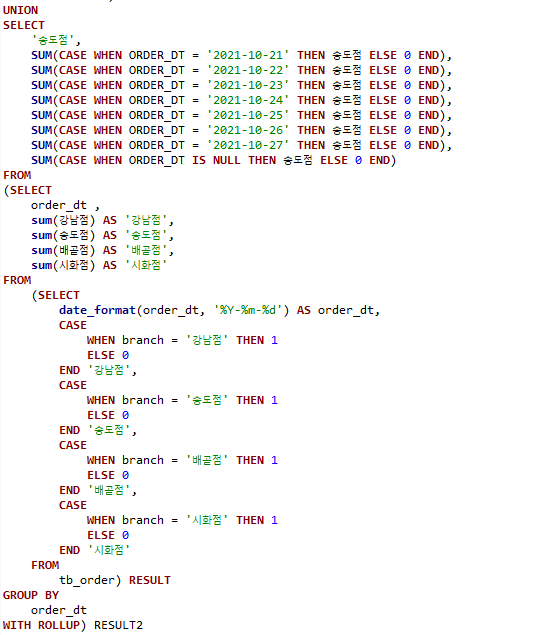The image size is (538, 635).
Task: Select the date string '2021-10-22'
Action: coord(248,70)
